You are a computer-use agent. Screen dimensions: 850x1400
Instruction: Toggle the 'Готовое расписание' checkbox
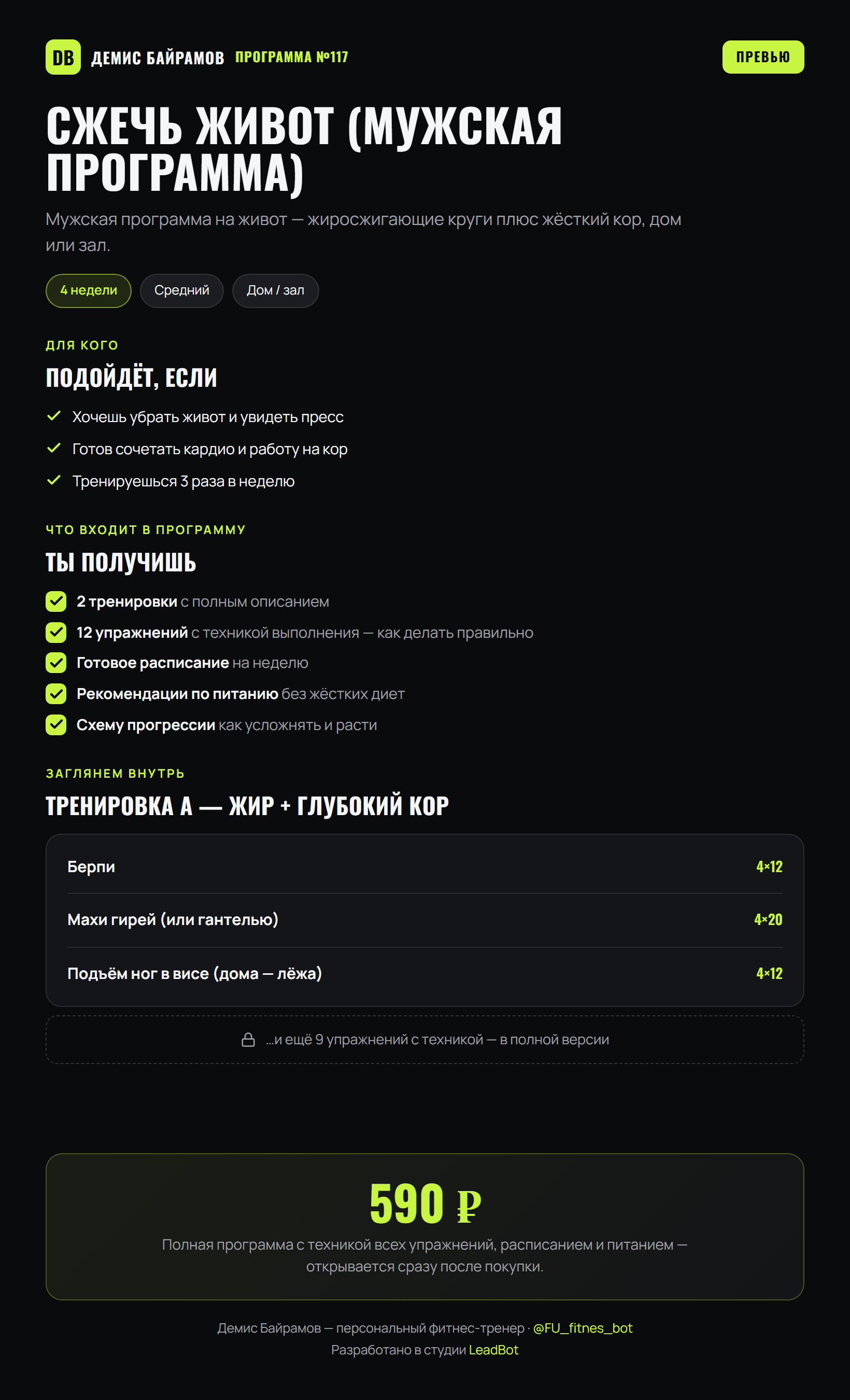55,663
